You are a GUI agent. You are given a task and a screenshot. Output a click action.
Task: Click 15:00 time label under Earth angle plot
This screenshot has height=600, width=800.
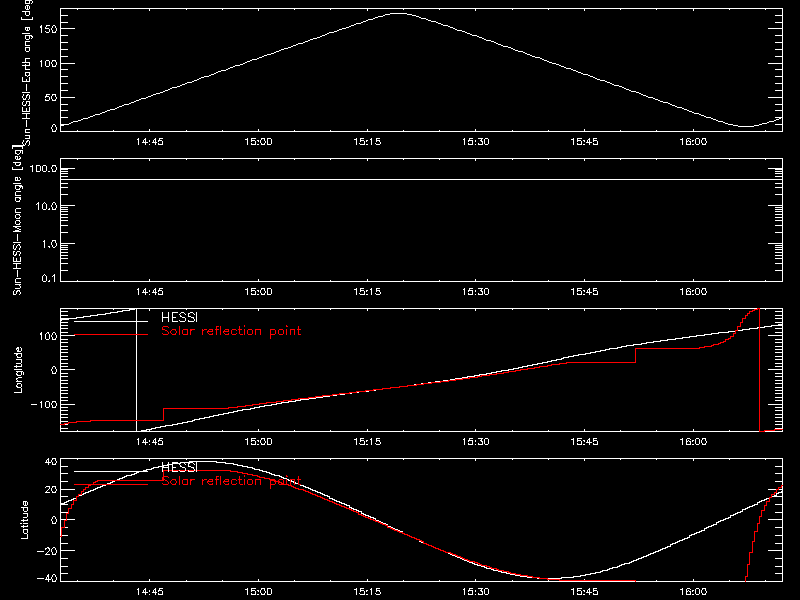258,141
